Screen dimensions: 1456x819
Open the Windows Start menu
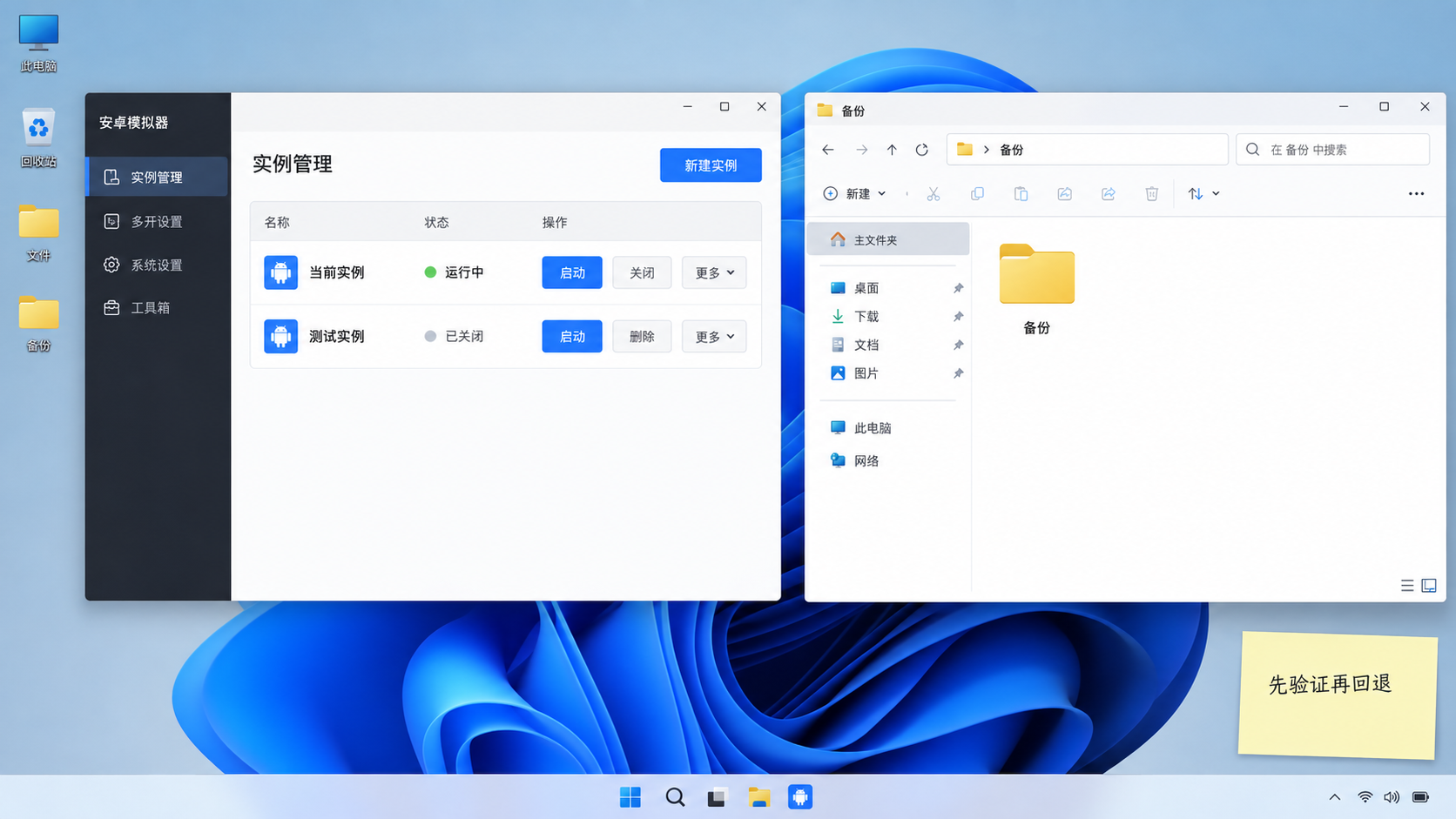[x=630, y=797]
